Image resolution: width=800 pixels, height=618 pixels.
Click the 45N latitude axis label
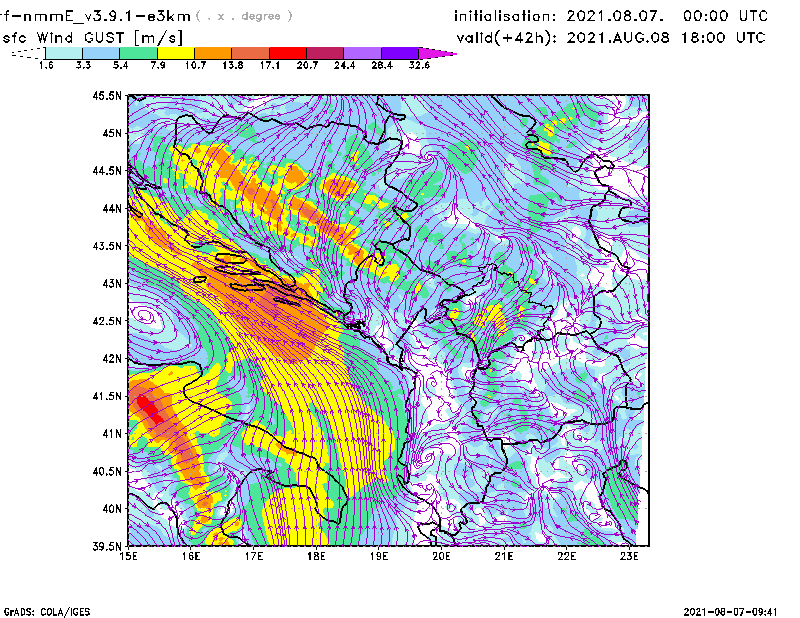point(112,133)
